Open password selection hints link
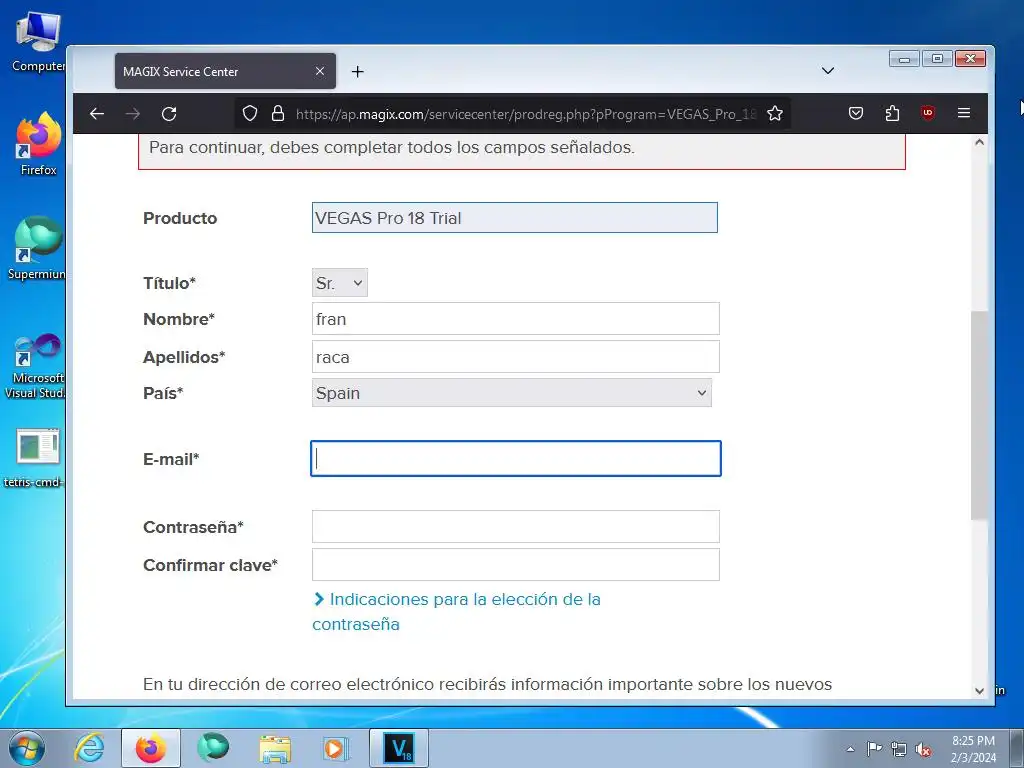1024x768 pixels. click(456, 611)
